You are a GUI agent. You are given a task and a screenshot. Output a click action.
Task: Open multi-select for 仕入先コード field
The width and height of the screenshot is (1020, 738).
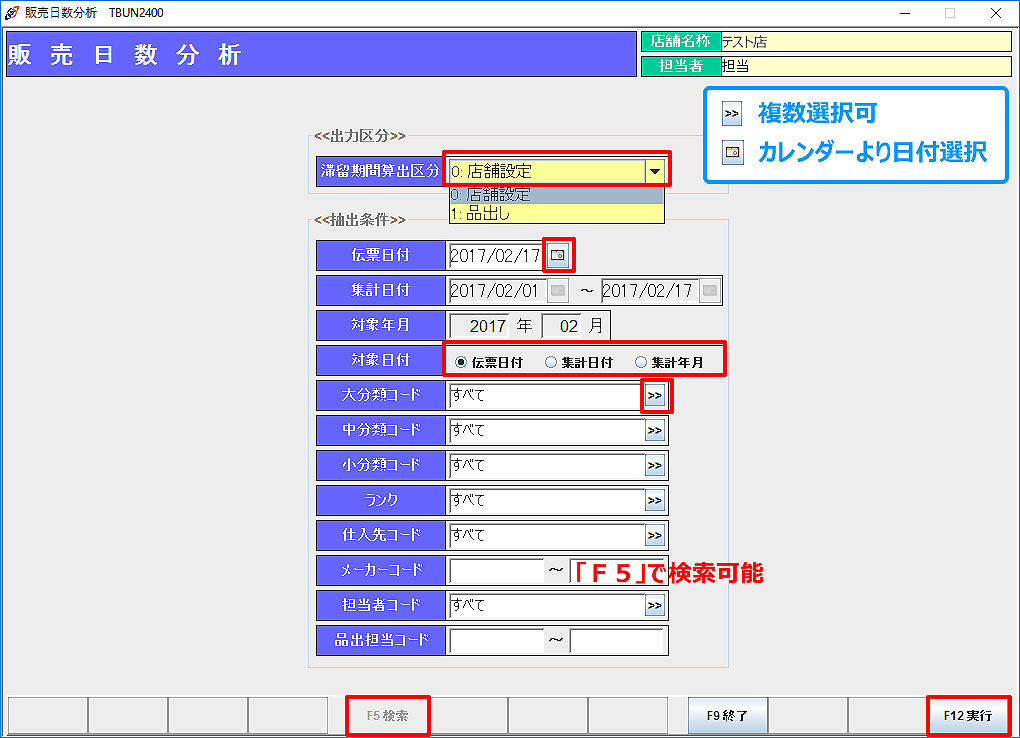(x=655, y=536)
